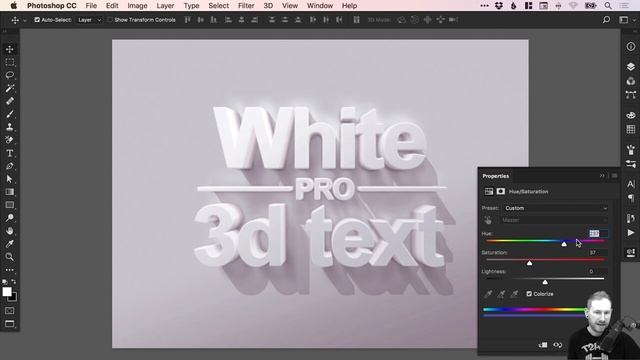Screen dimensions: 640x360
Task: Open the Layer menu
Action: pyautogui.click(x=165, y=6)
